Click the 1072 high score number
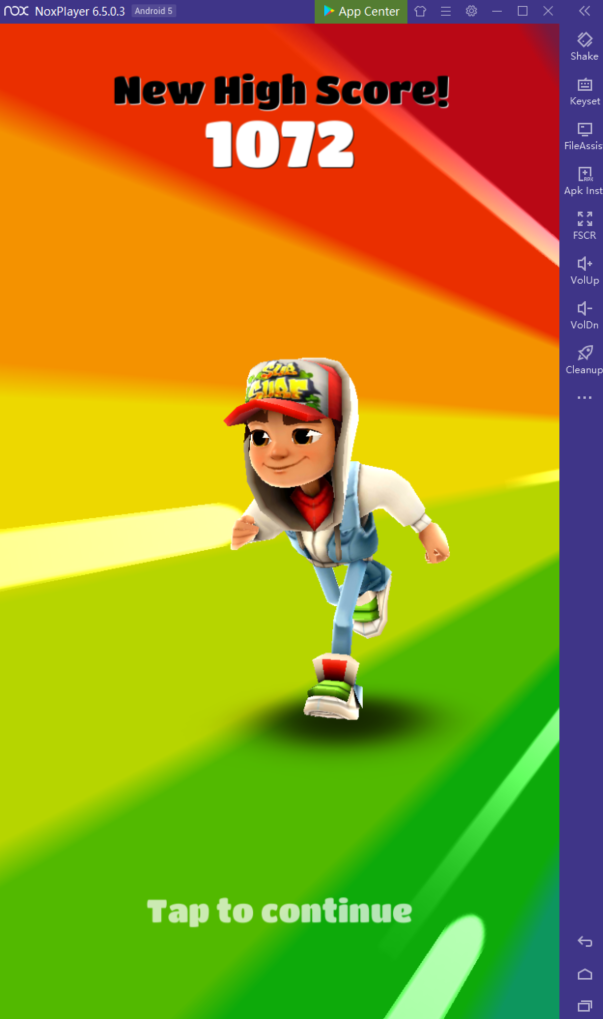The width and height of the screenshot is (603, 1019). 280,144
